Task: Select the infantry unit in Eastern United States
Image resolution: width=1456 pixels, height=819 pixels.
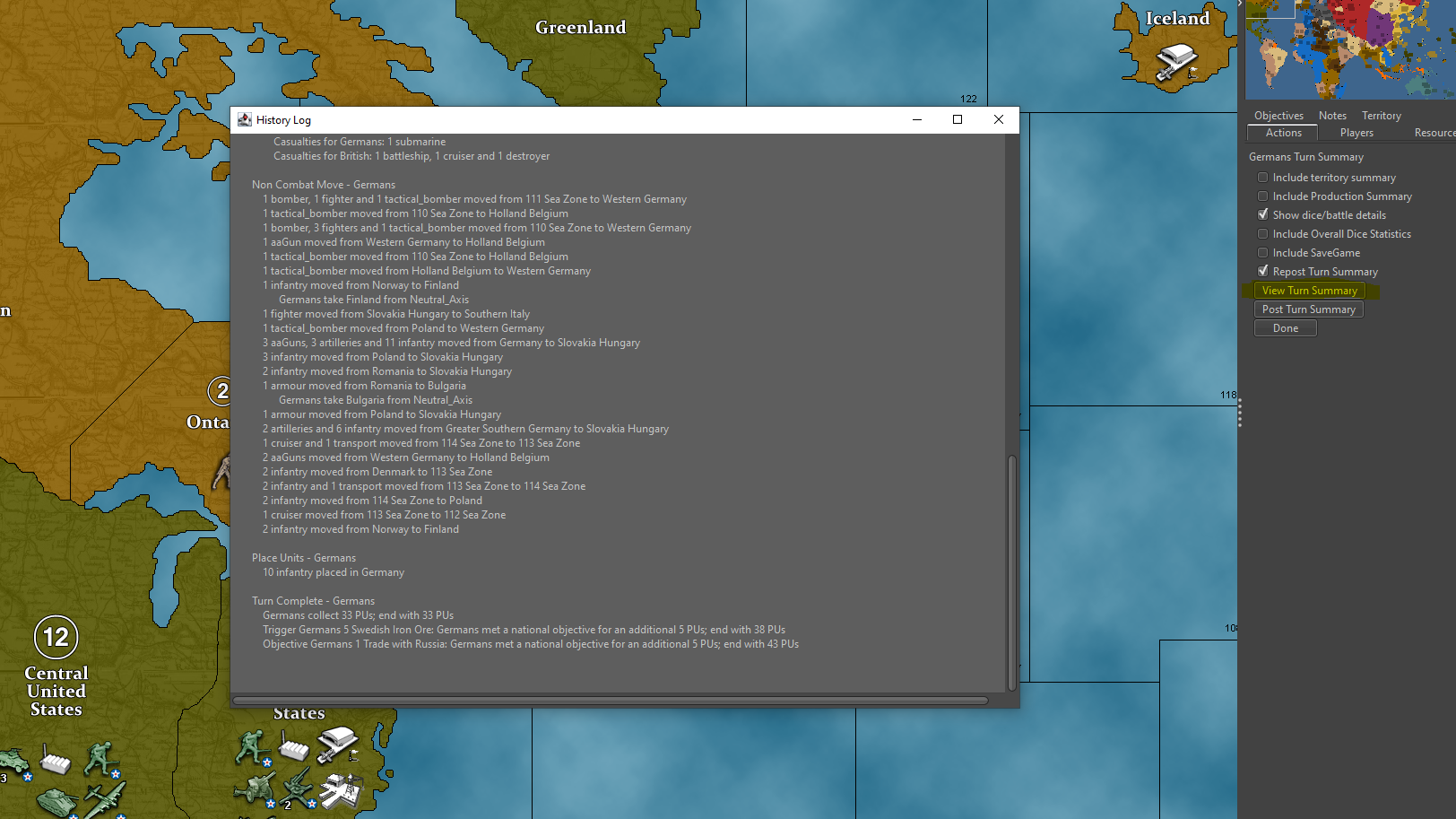Action: [252, 746]
